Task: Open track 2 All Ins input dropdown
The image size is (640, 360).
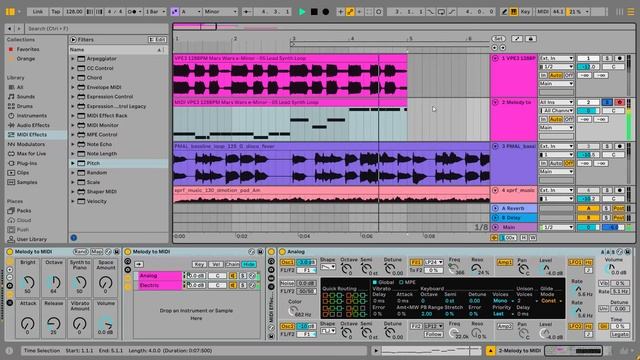Action: [556, 102]
